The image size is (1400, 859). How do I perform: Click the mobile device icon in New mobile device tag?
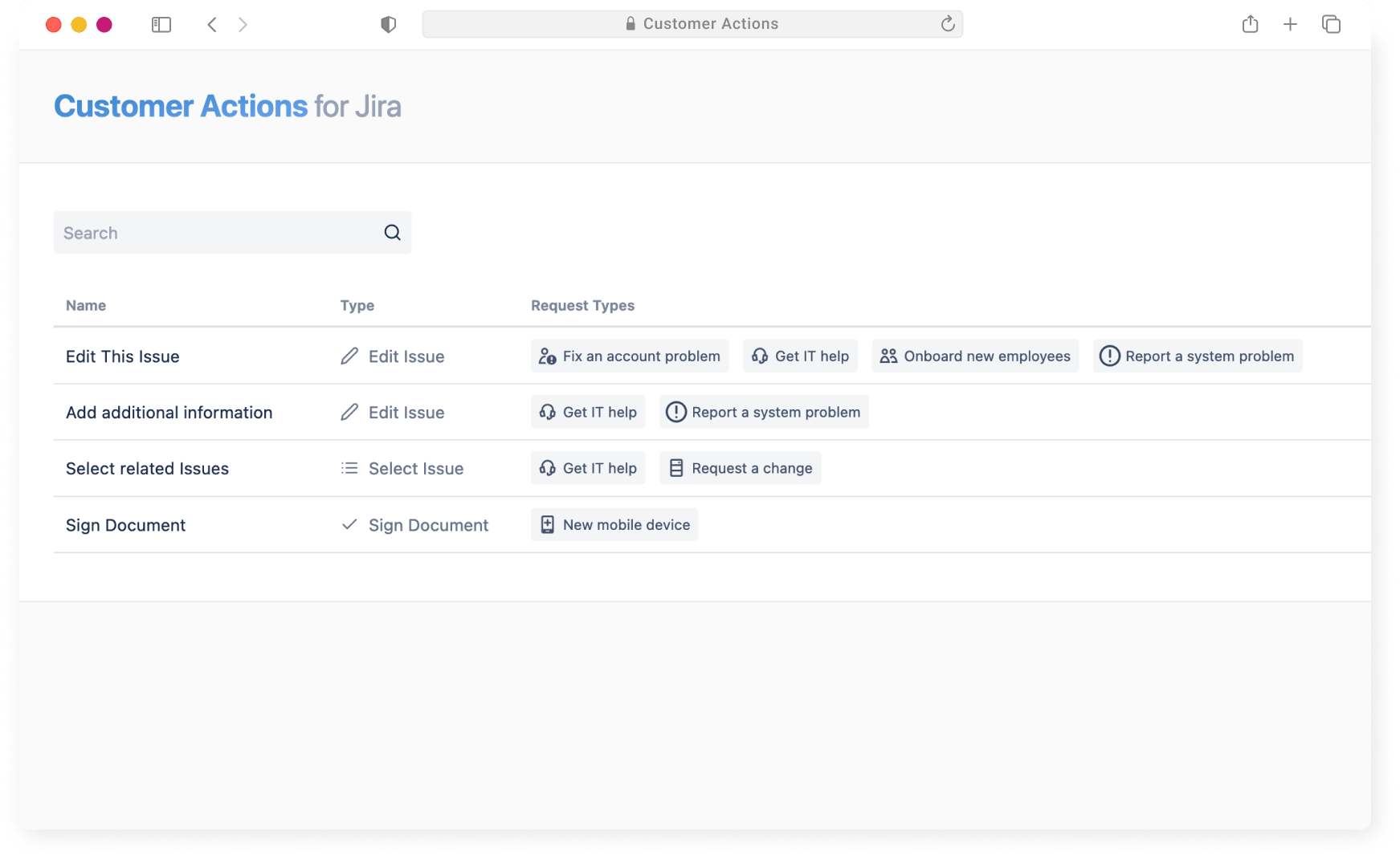(547, 524)
